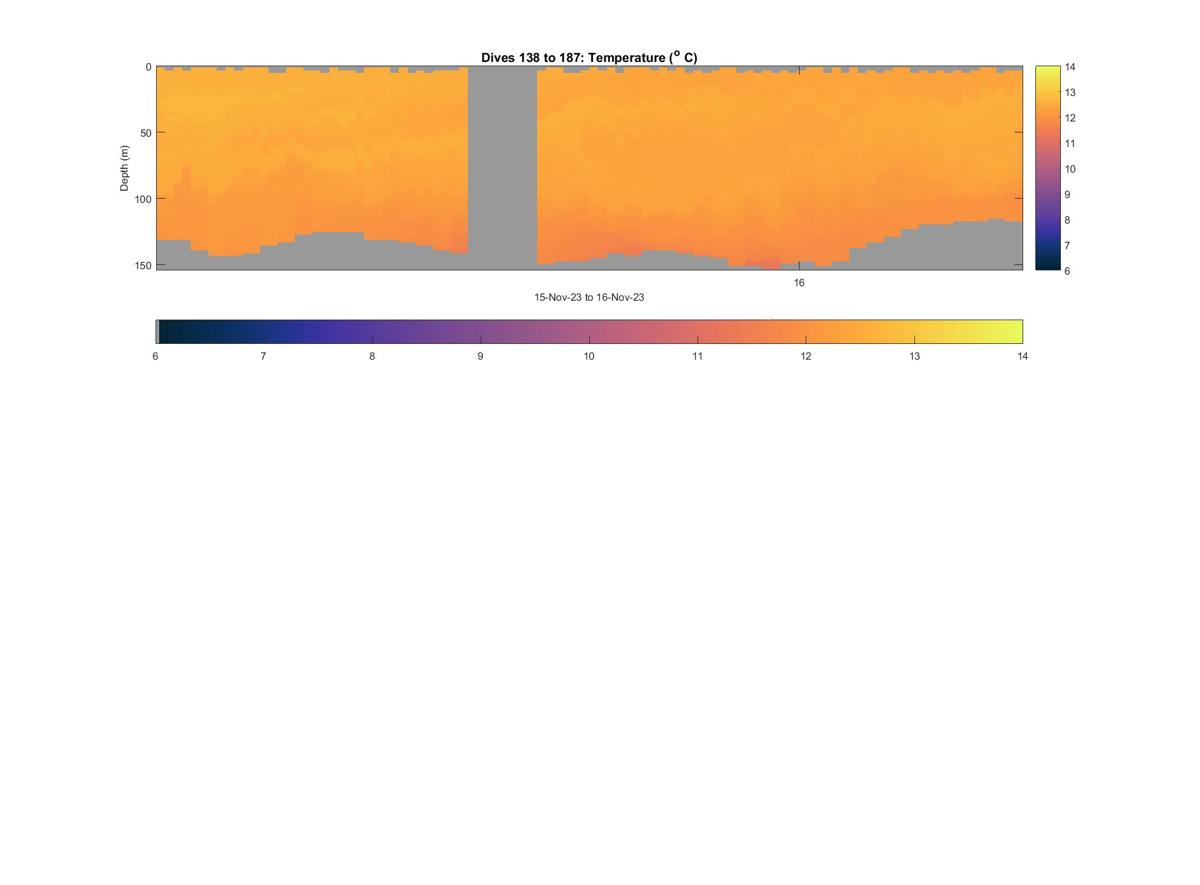Click the vertical colorbar label '10'

tap(1070, 169)
